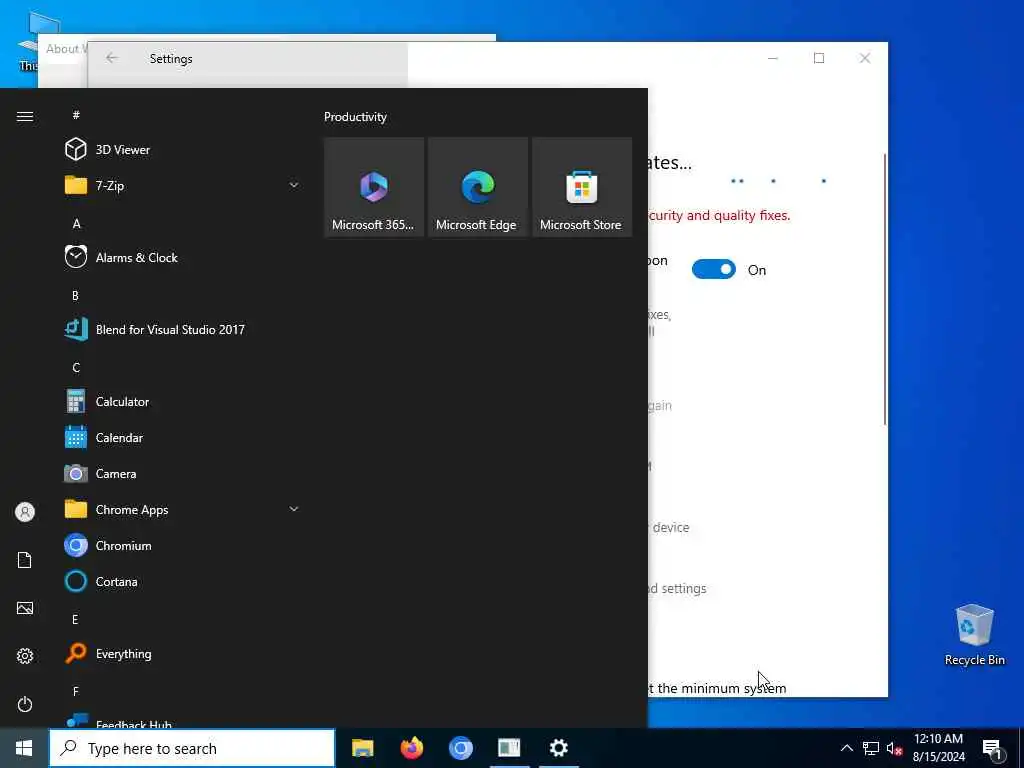
Task: Open the user account icon in Start
Action: 25,512
